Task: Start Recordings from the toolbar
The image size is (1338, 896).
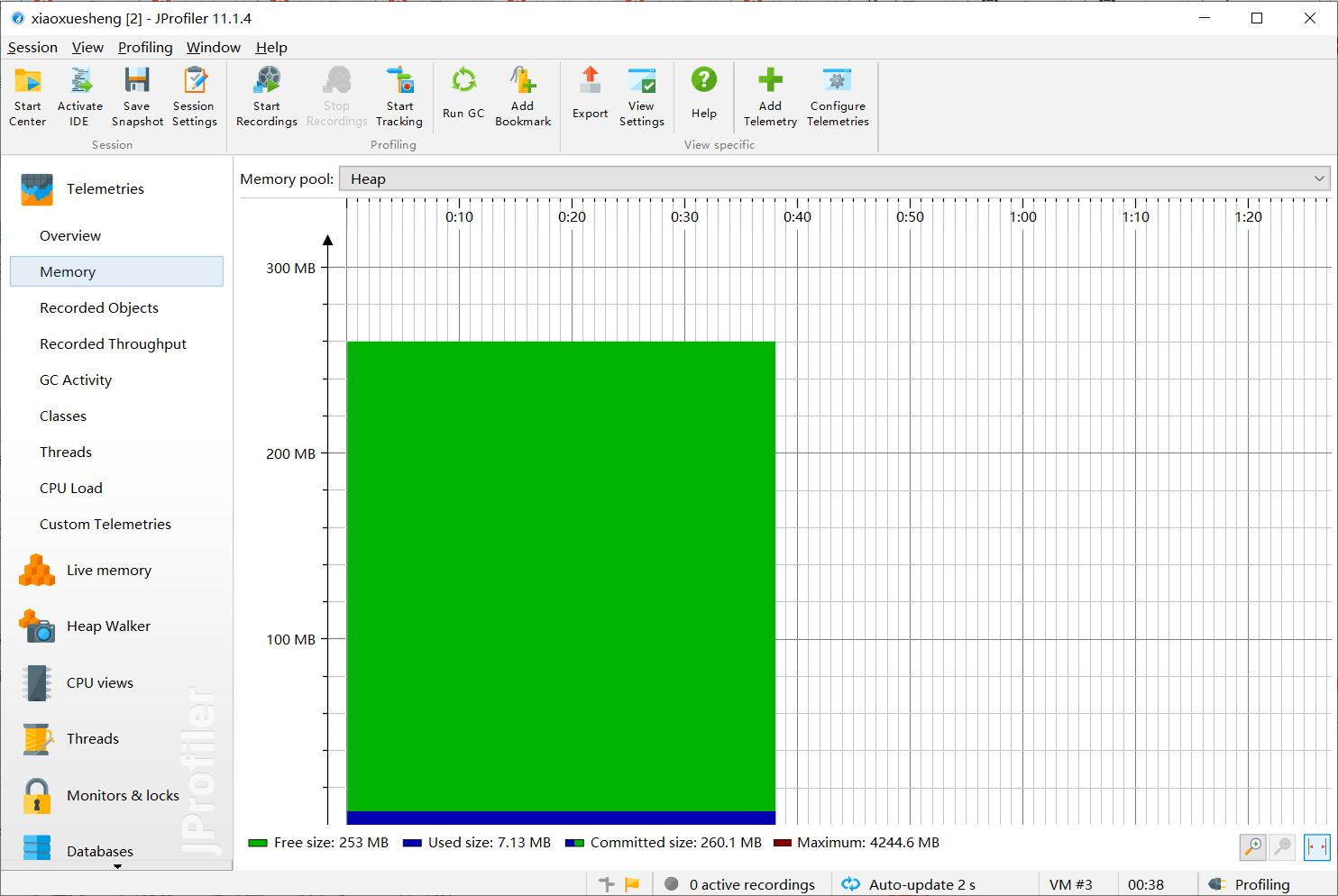Action: click(267, 96)
